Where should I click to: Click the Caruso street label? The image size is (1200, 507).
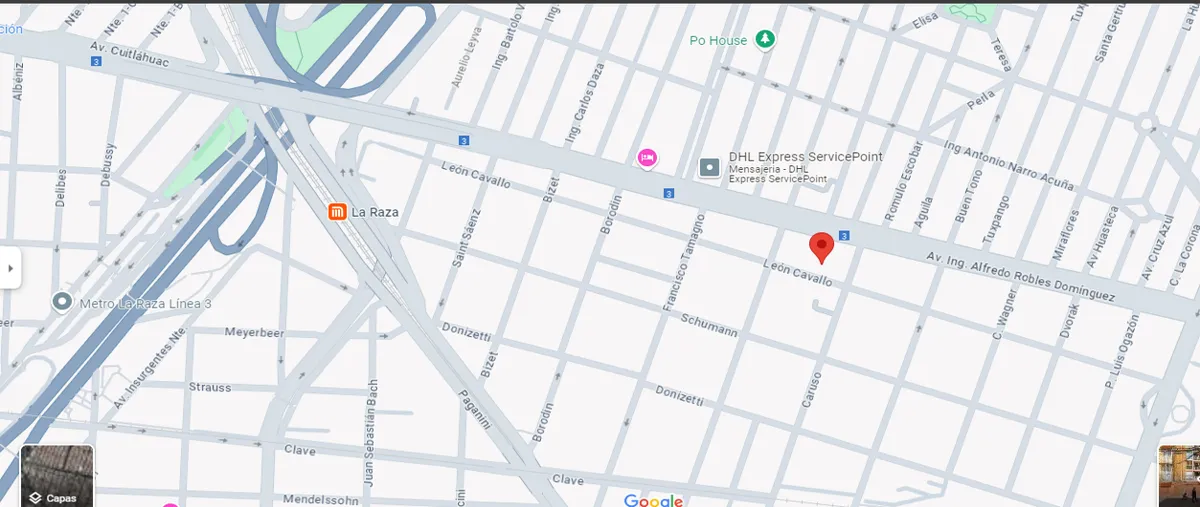click(x=811, y=392)
